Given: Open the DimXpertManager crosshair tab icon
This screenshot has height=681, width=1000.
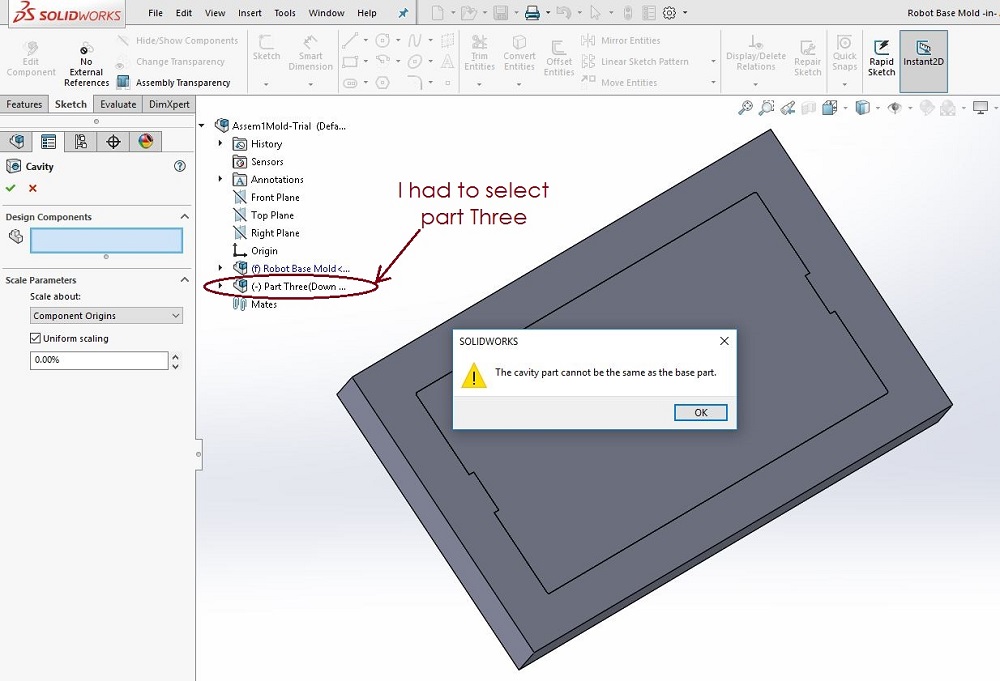Looking at the screenshot, I should pyautogui.click(x=114, y=142).
